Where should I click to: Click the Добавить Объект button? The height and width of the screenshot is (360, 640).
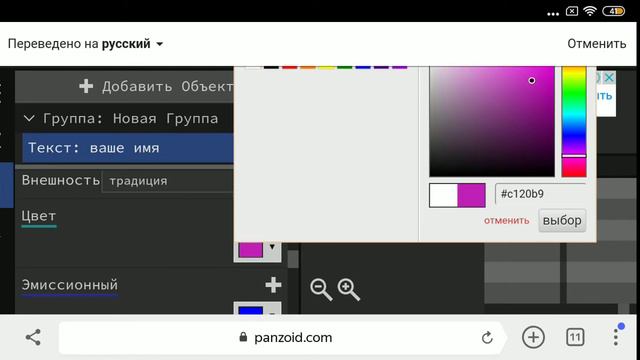[x=124, y=87]
